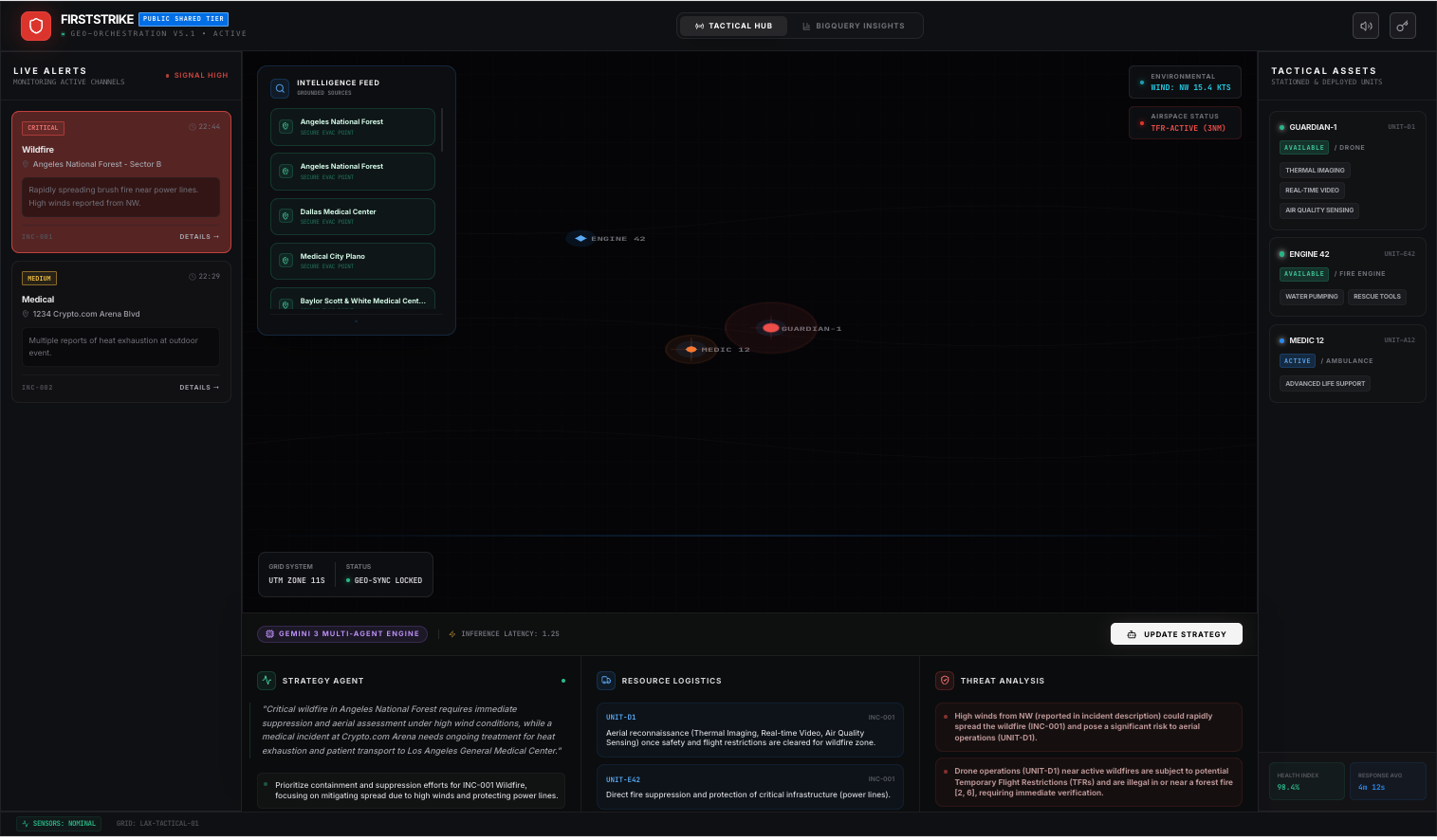Click the Response Avg 4m 12s tile
The width and height of the screenshot is (1437, 840).
pos(1388,781)
